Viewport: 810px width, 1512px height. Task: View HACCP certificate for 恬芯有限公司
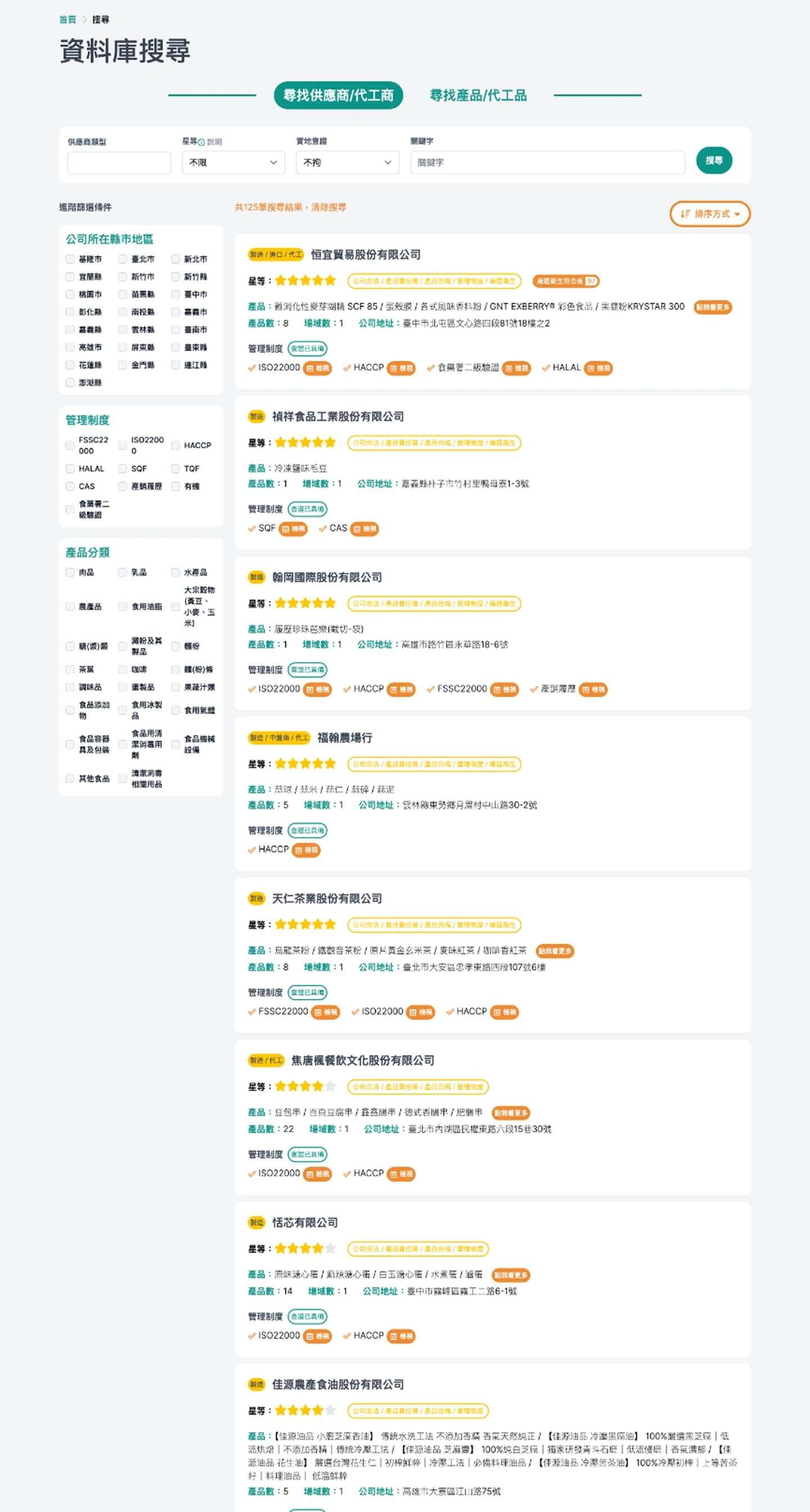pyautogui.click(x=401, y=1336)
